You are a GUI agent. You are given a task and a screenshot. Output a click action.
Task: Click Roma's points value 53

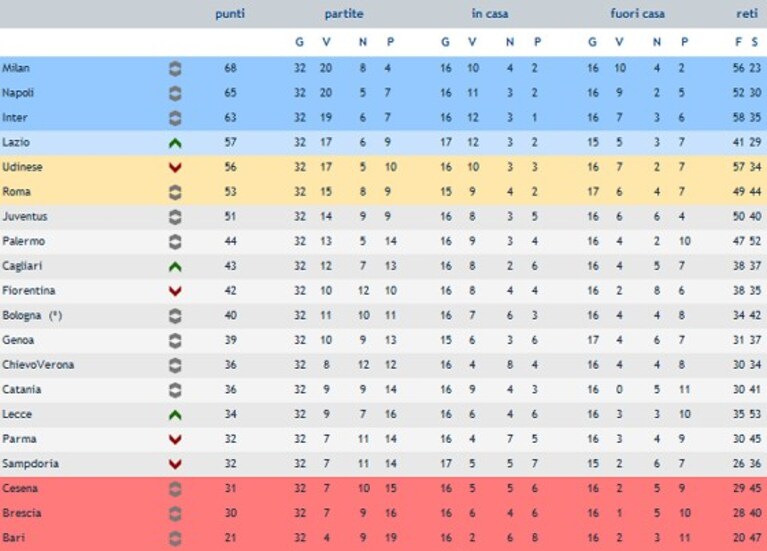230,192
